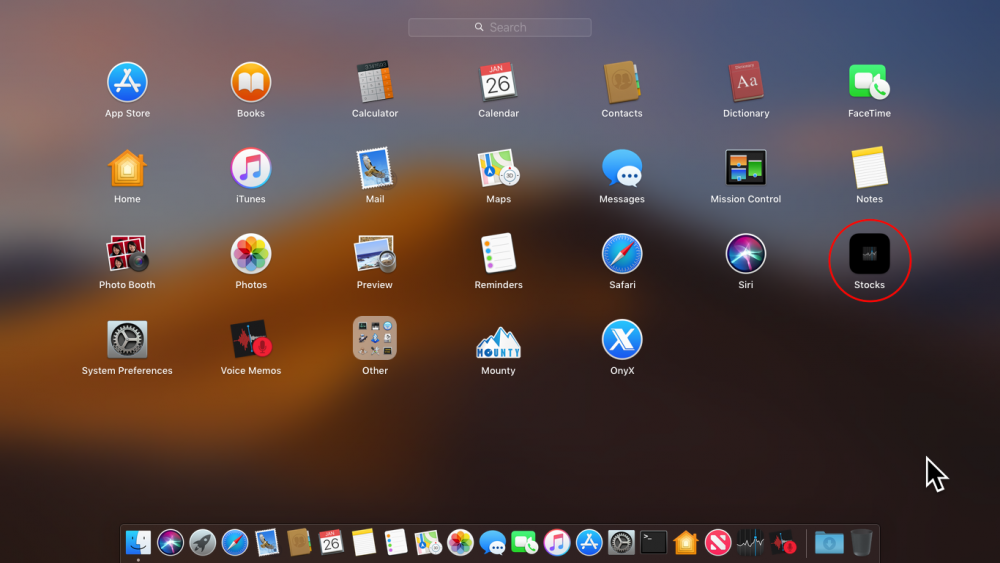Open the Dictionary app
This screenshot has width=1000, height=563.
click(746, 82)
